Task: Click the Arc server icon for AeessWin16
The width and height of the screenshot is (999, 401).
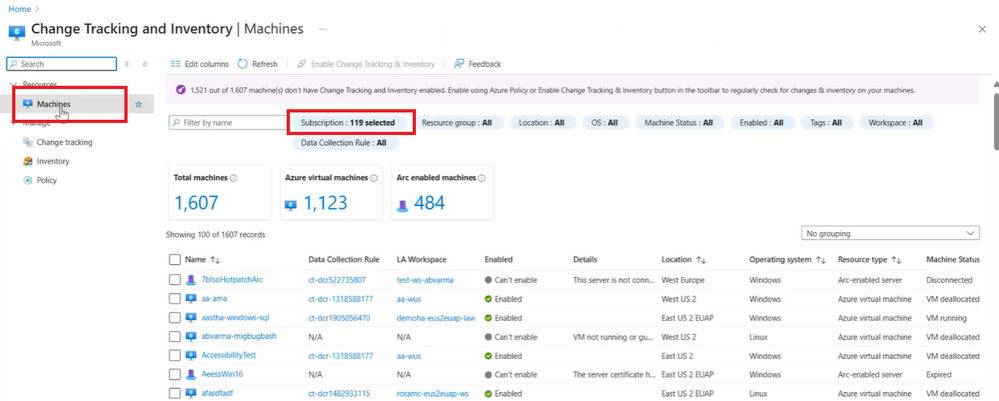Action: click(x=191, y=375)
